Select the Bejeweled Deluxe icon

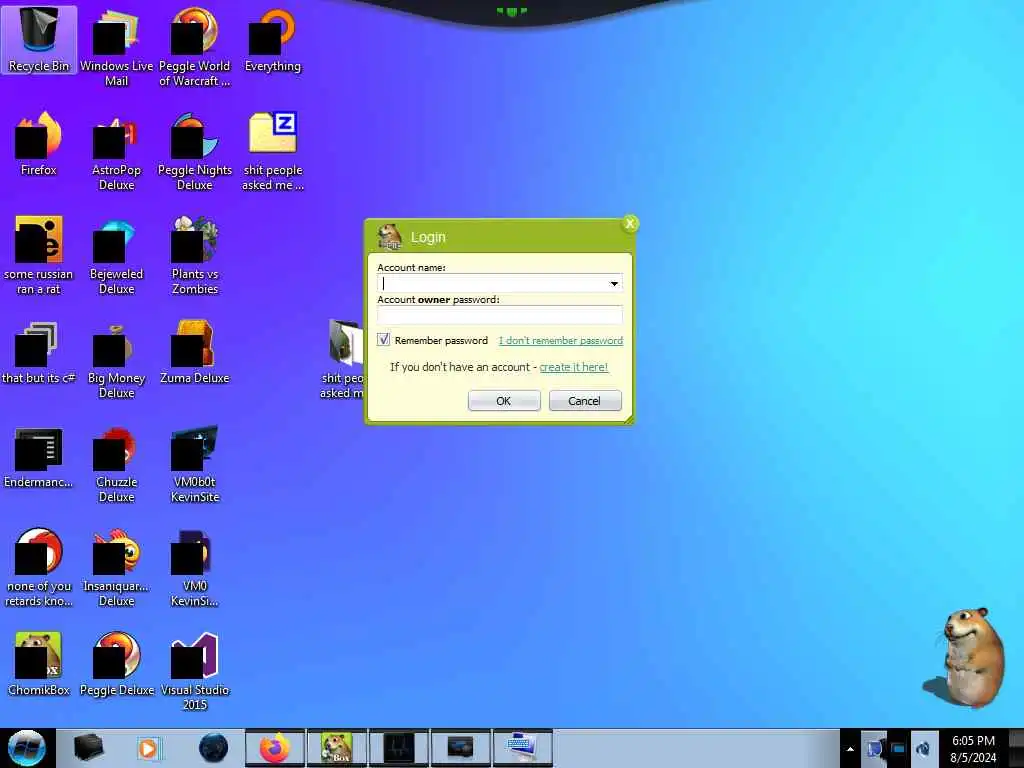click(x=116, y=255)
